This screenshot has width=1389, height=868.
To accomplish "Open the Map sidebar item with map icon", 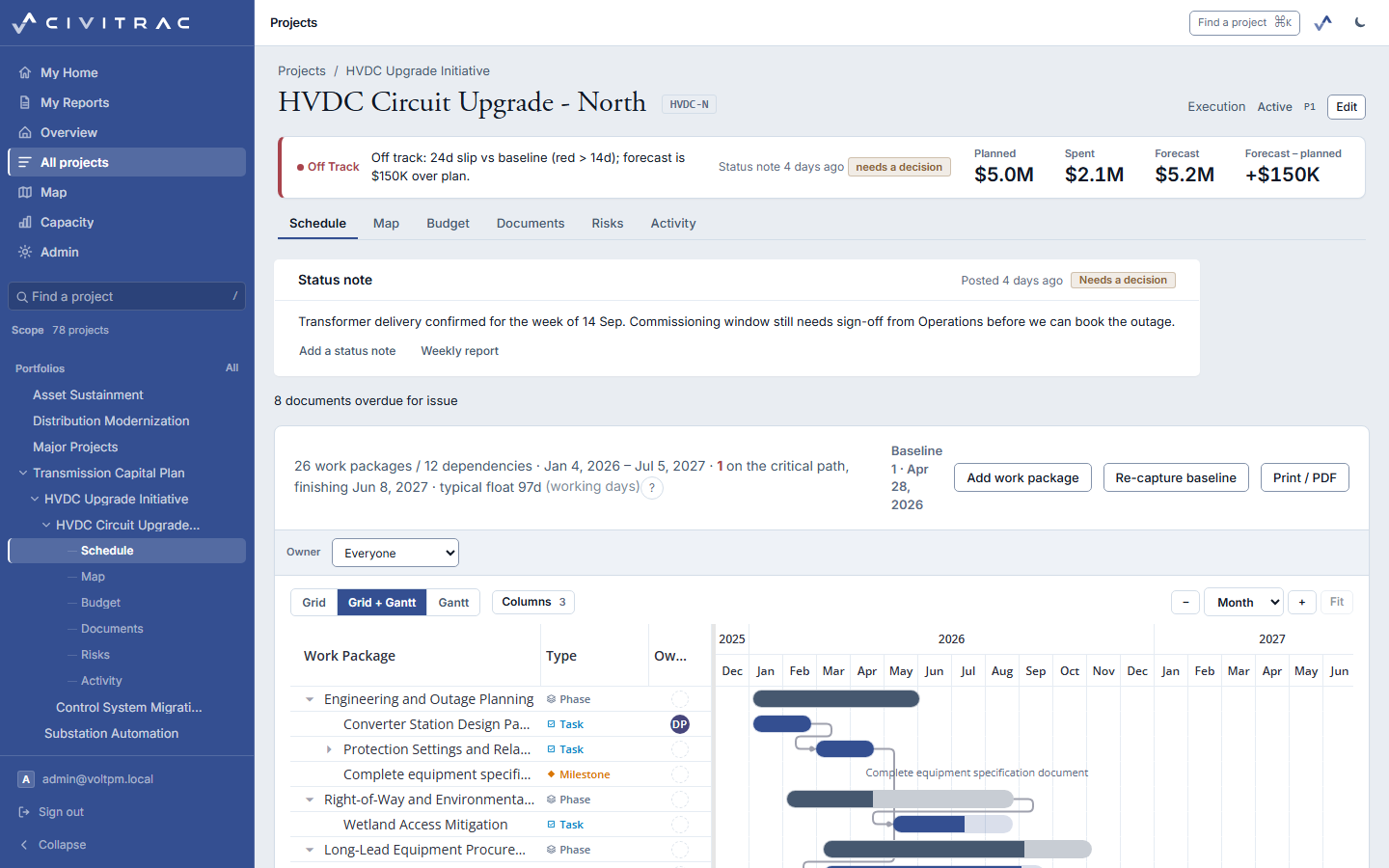I will pyautogui.click(x=126, y=192).
